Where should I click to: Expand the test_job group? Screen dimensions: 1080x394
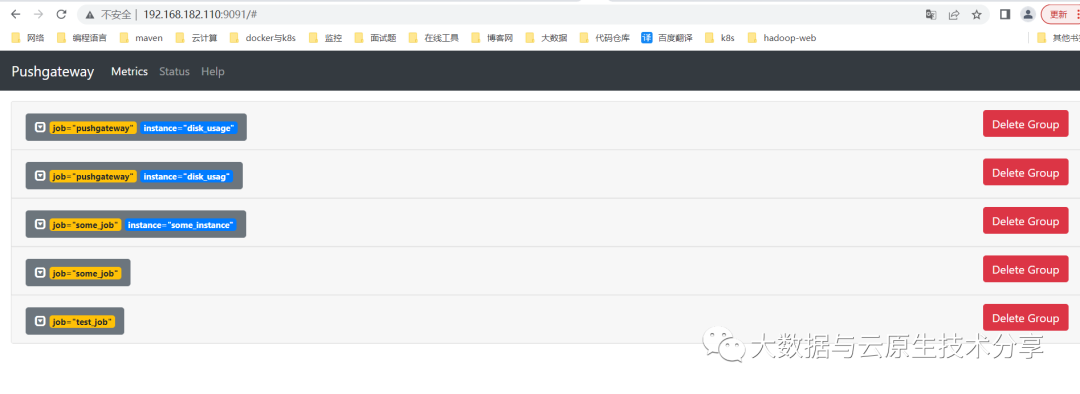[x=40, y=321]
